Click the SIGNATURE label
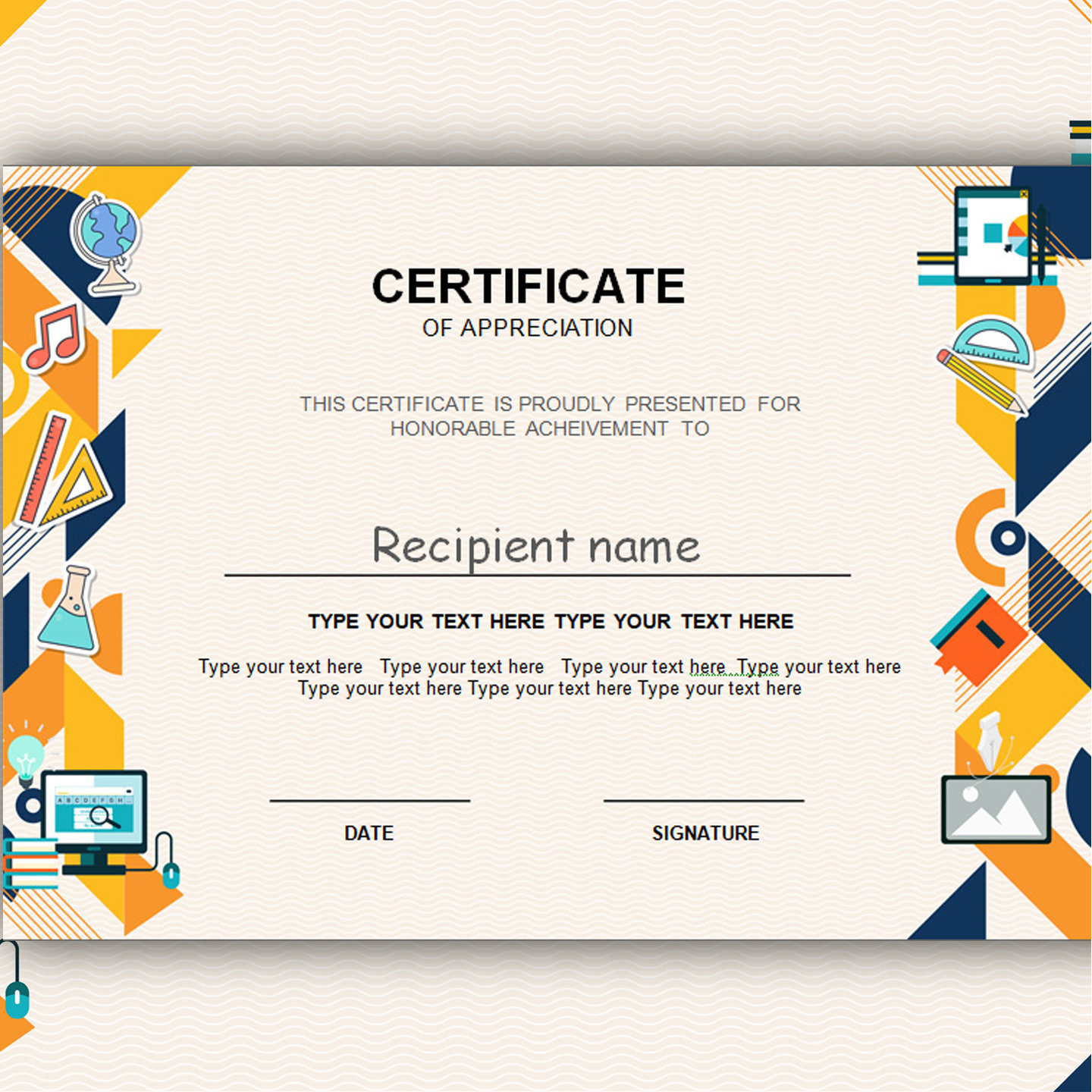This screenshot has width=1092, height=1092. coord(705,833)
